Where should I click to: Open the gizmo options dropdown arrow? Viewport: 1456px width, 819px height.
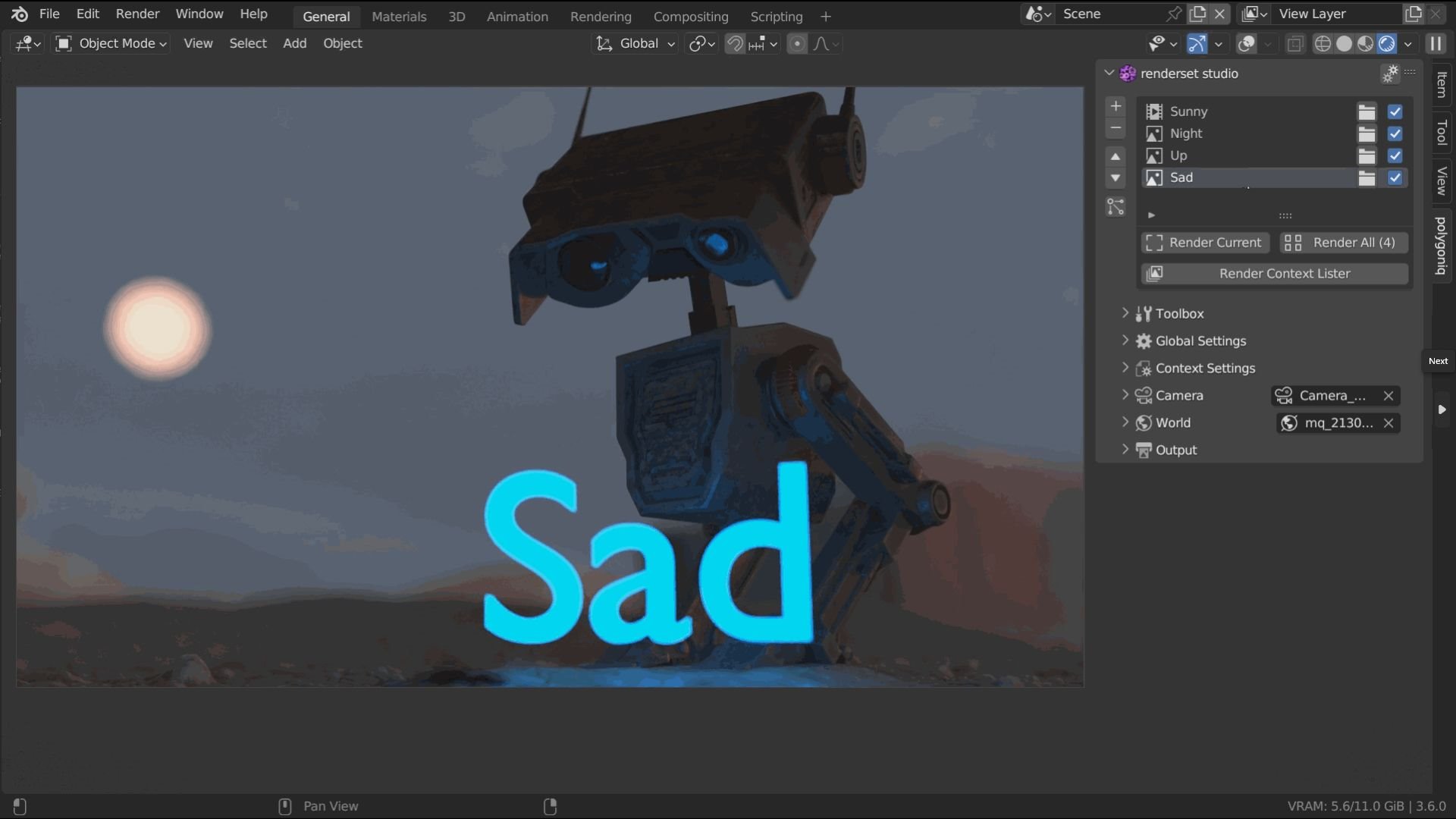pos(1219,44)
